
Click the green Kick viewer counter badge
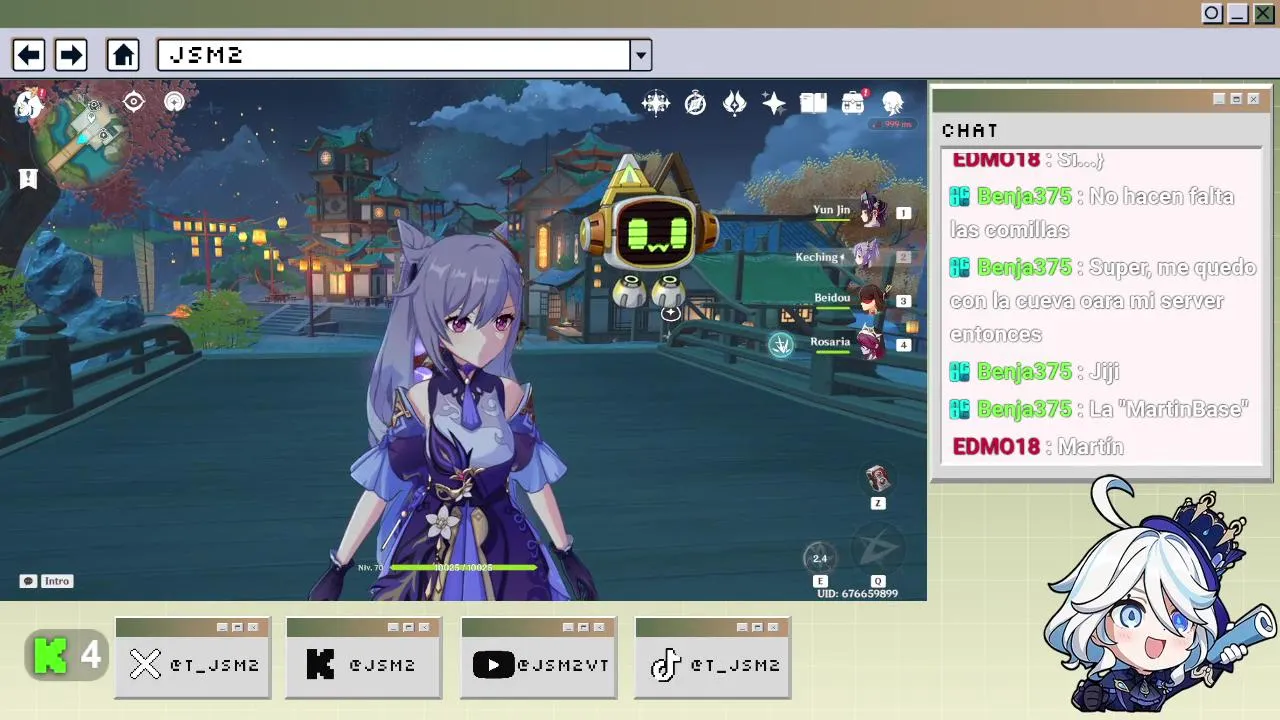(x=67, y=656)
